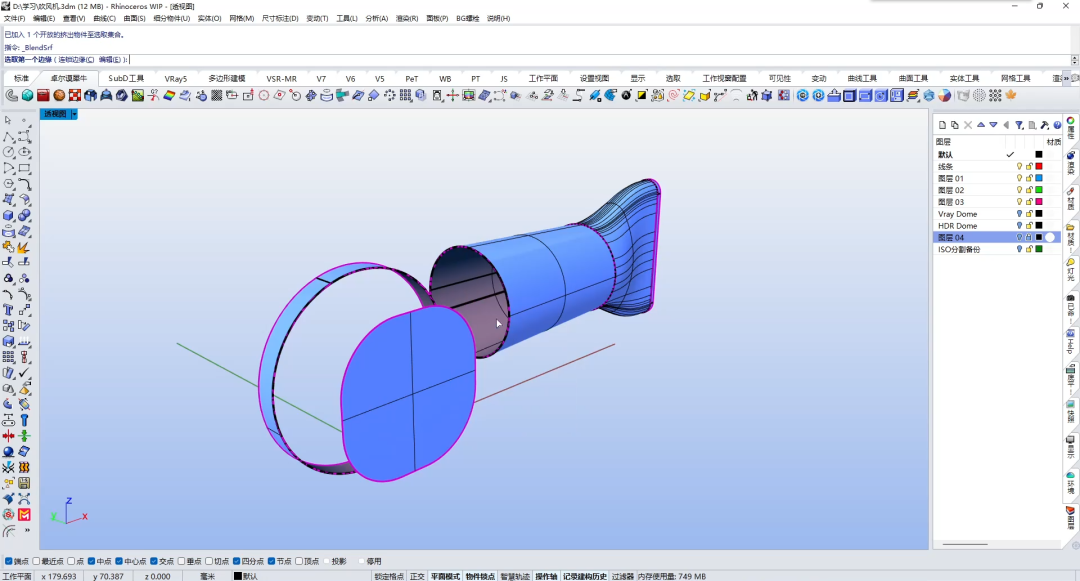Move layer up with the up-triangle icon
This screenshot has height=581, width=1080.
pos(981,125)
